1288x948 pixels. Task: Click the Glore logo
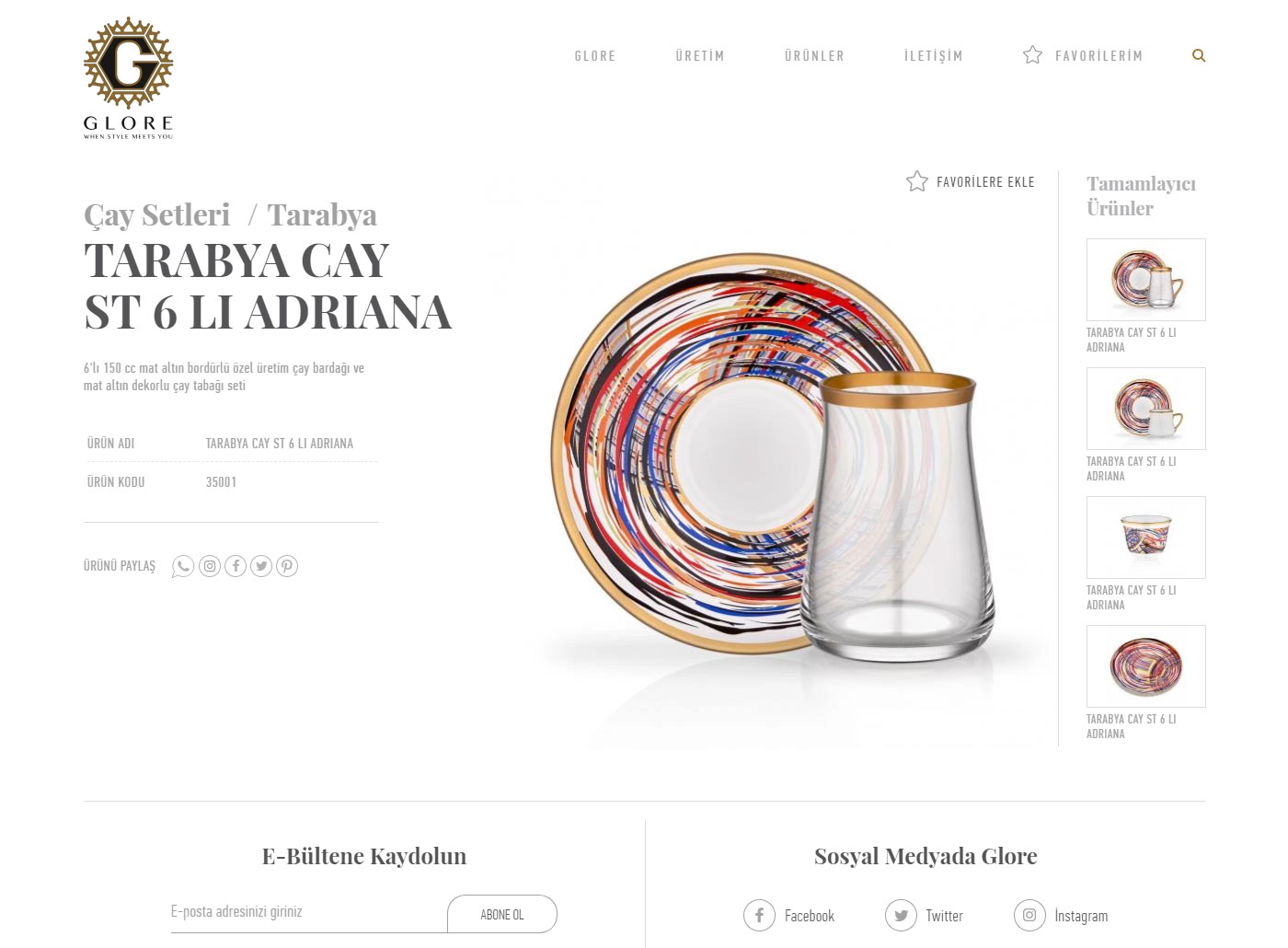point(128,78)
